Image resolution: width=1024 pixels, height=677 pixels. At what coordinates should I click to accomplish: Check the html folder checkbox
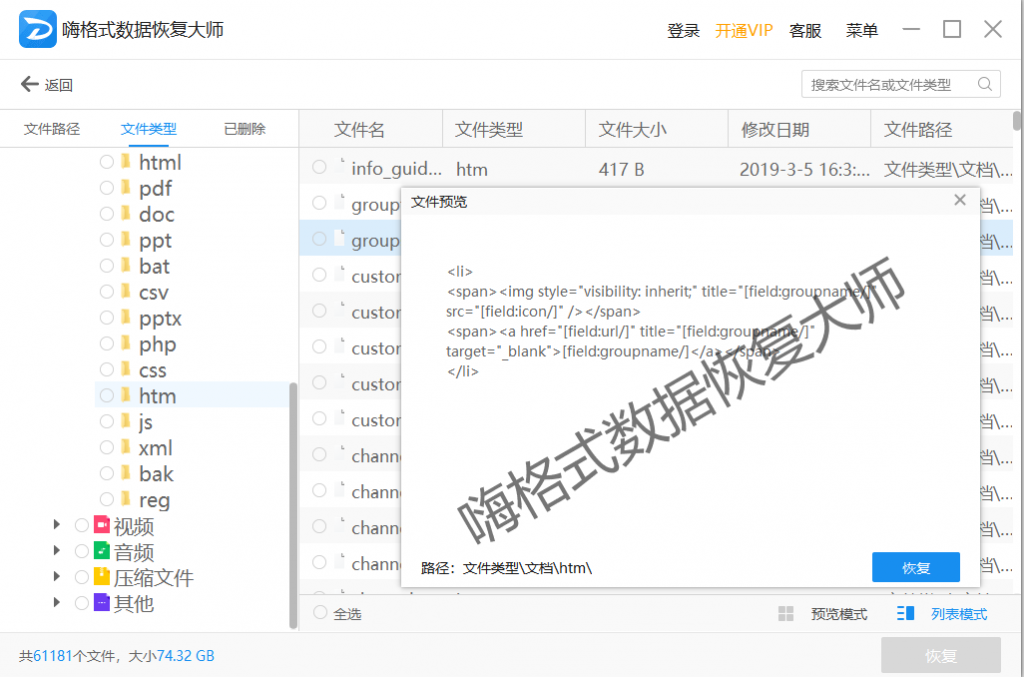106,161
